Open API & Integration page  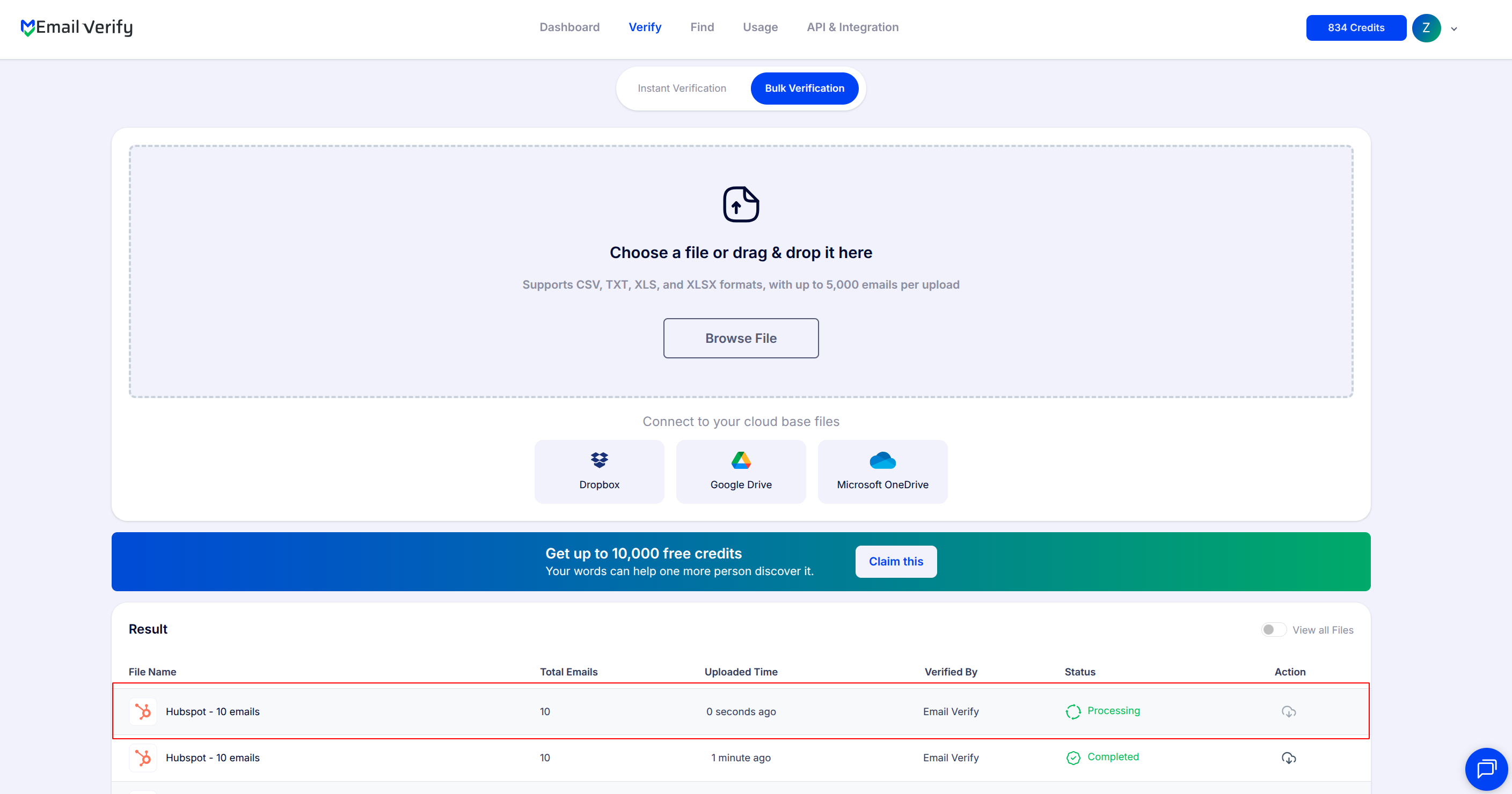point(852,27)
